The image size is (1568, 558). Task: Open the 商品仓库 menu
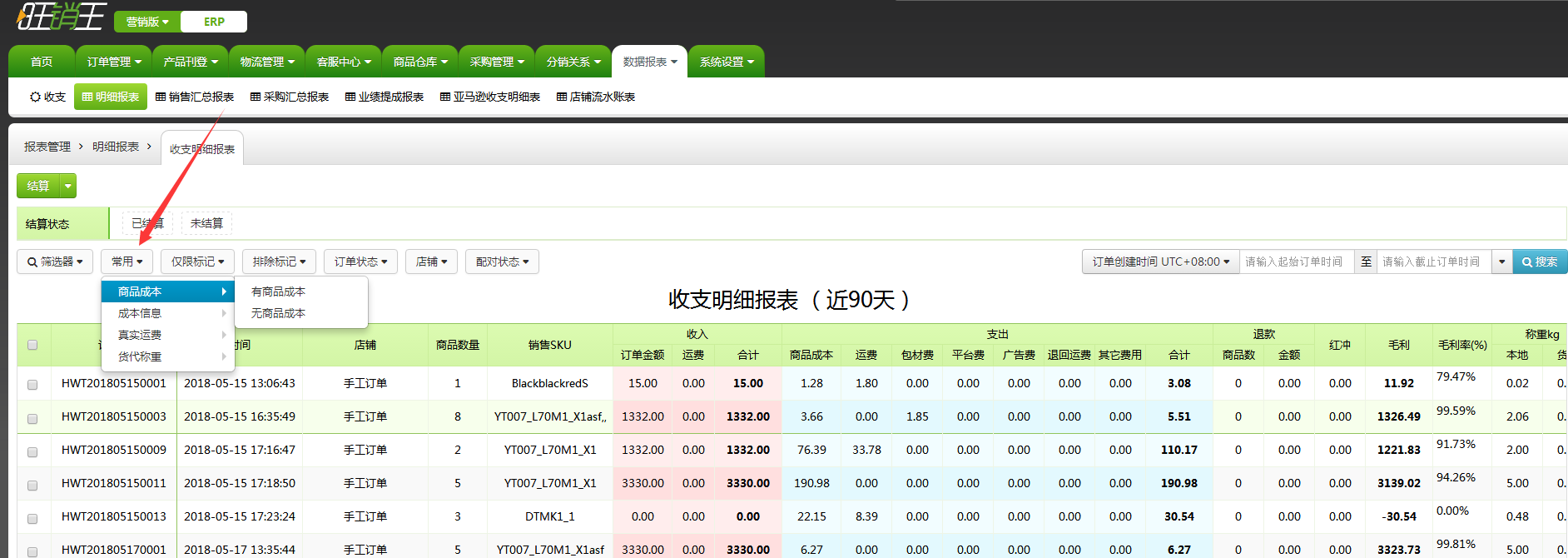coord(420,62)
